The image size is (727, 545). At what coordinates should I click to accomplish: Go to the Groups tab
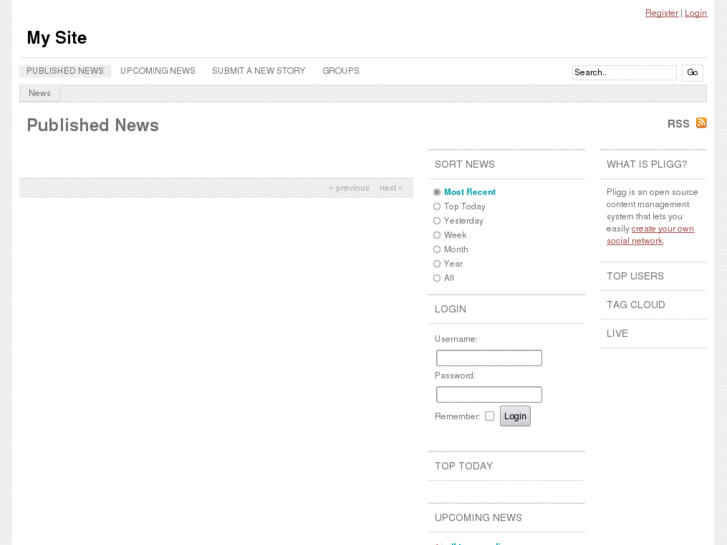(341, 71)
